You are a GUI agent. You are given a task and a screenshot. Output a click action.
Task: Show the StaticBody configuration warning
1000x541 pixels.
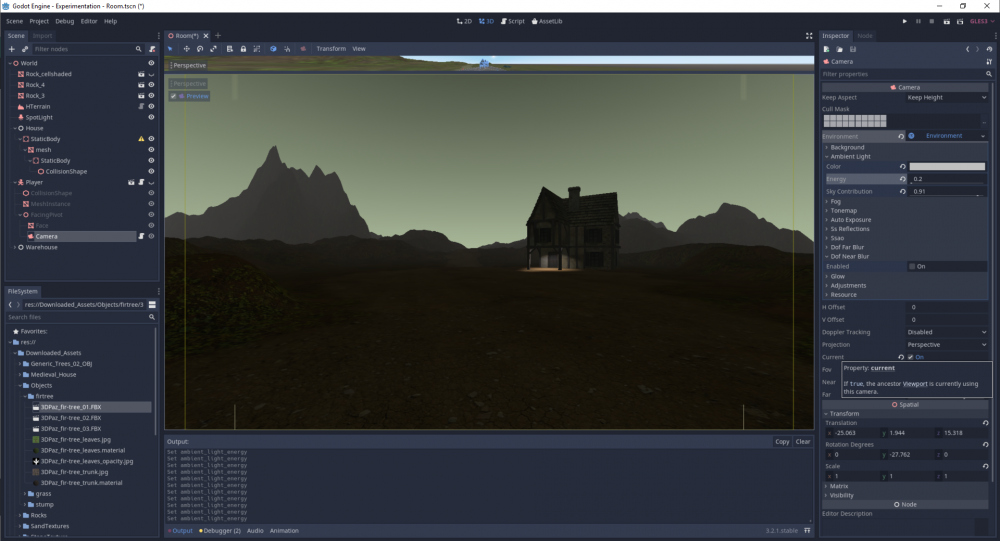pos(142,138)
